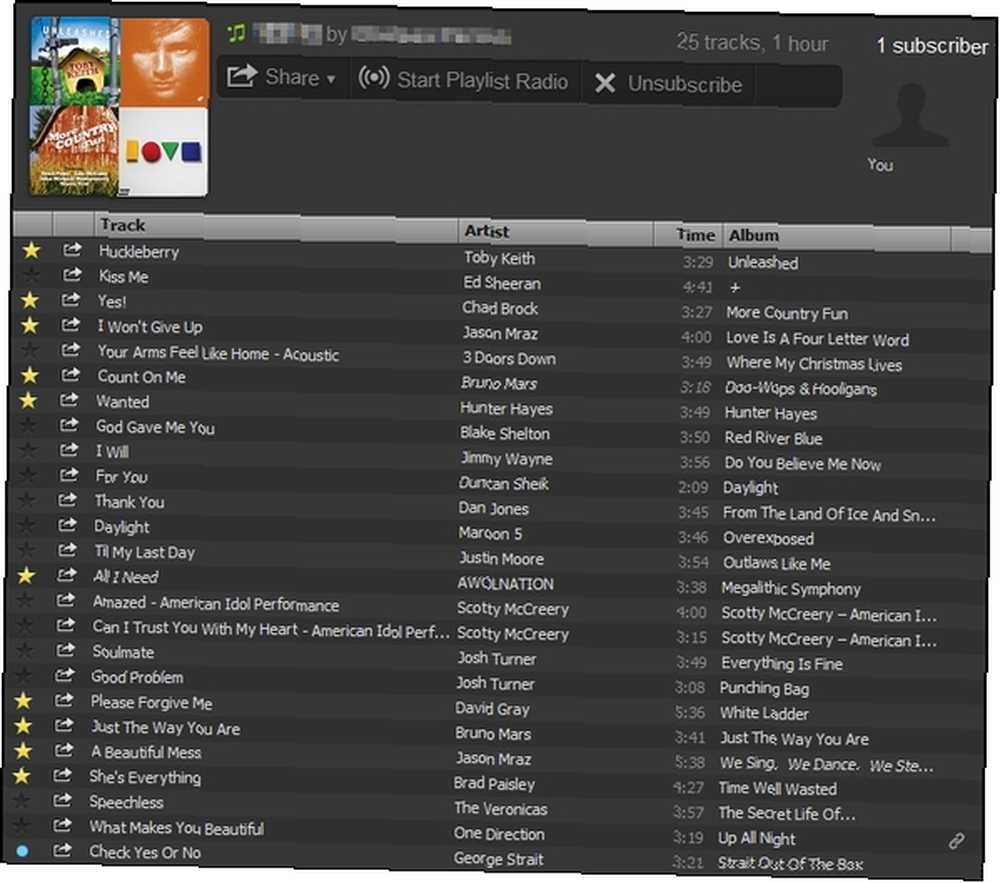Open the Share dropdown menu
The image size is (1000, 883).
282,78
